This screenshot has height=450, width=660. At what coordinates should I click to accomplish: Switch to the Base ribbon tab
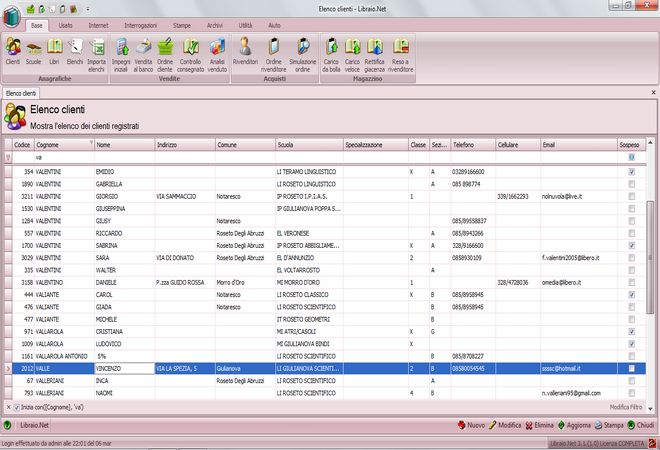click(x=37, y=26)
